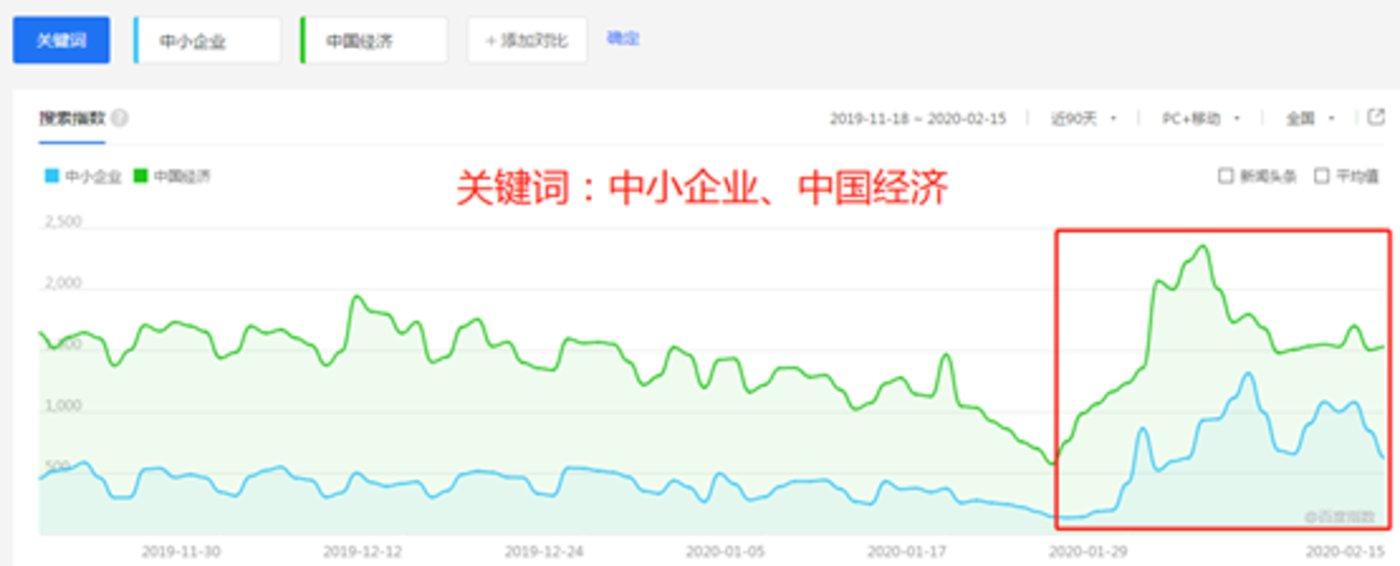The image size is (1400, 566).
Task: Toggle the 平均值 checkbox
Action: (1321, 177)
